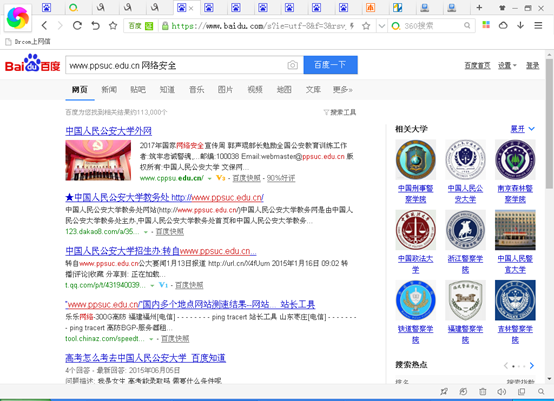Close the active Baidu tab

191,8
